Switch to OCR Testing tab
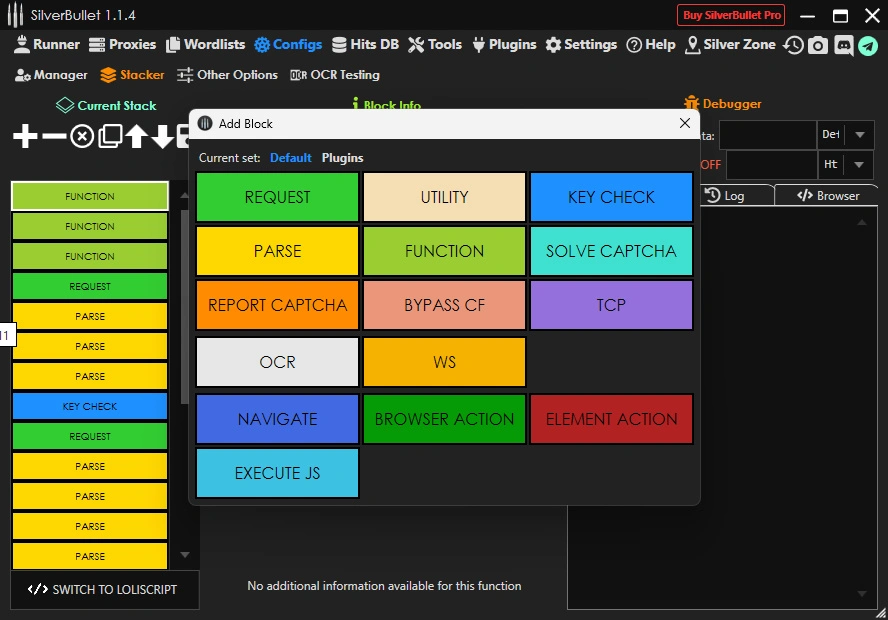This screenshot has height=620, width=888. 335,75
